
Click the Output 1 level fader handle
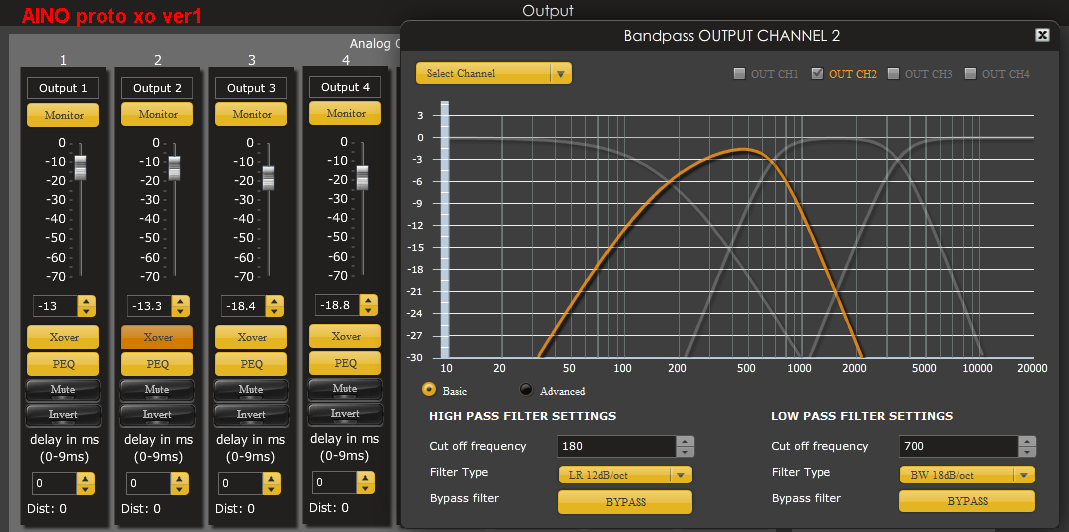[x=80, y=167]
